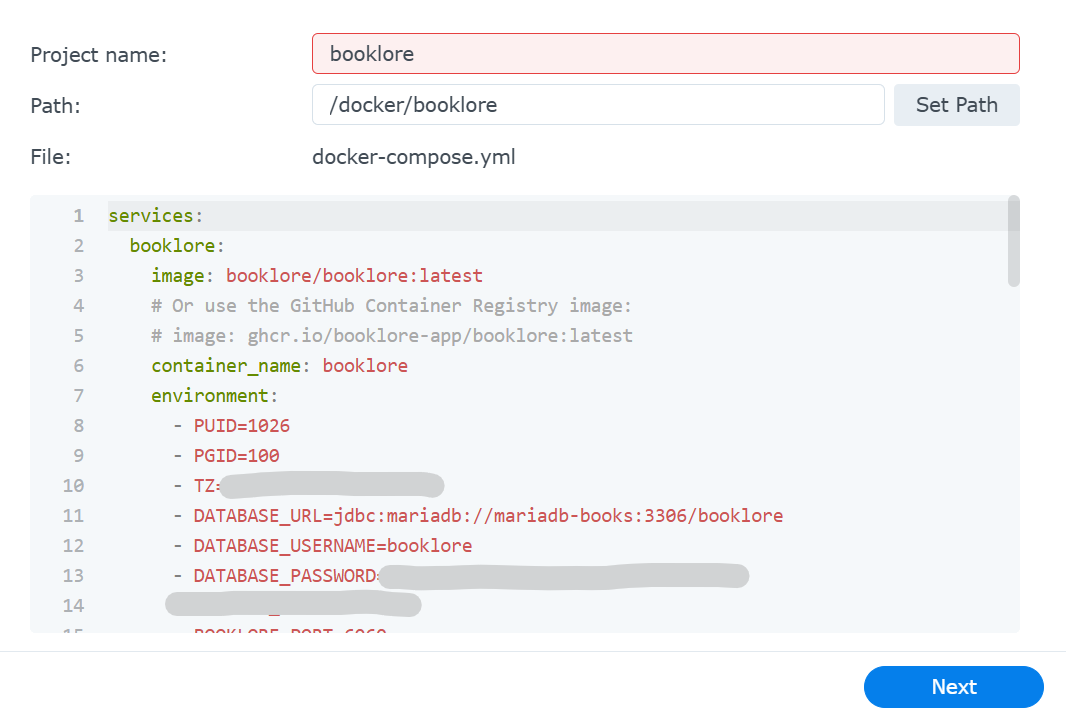Click the TZ environment variable line

click(206, 486)
